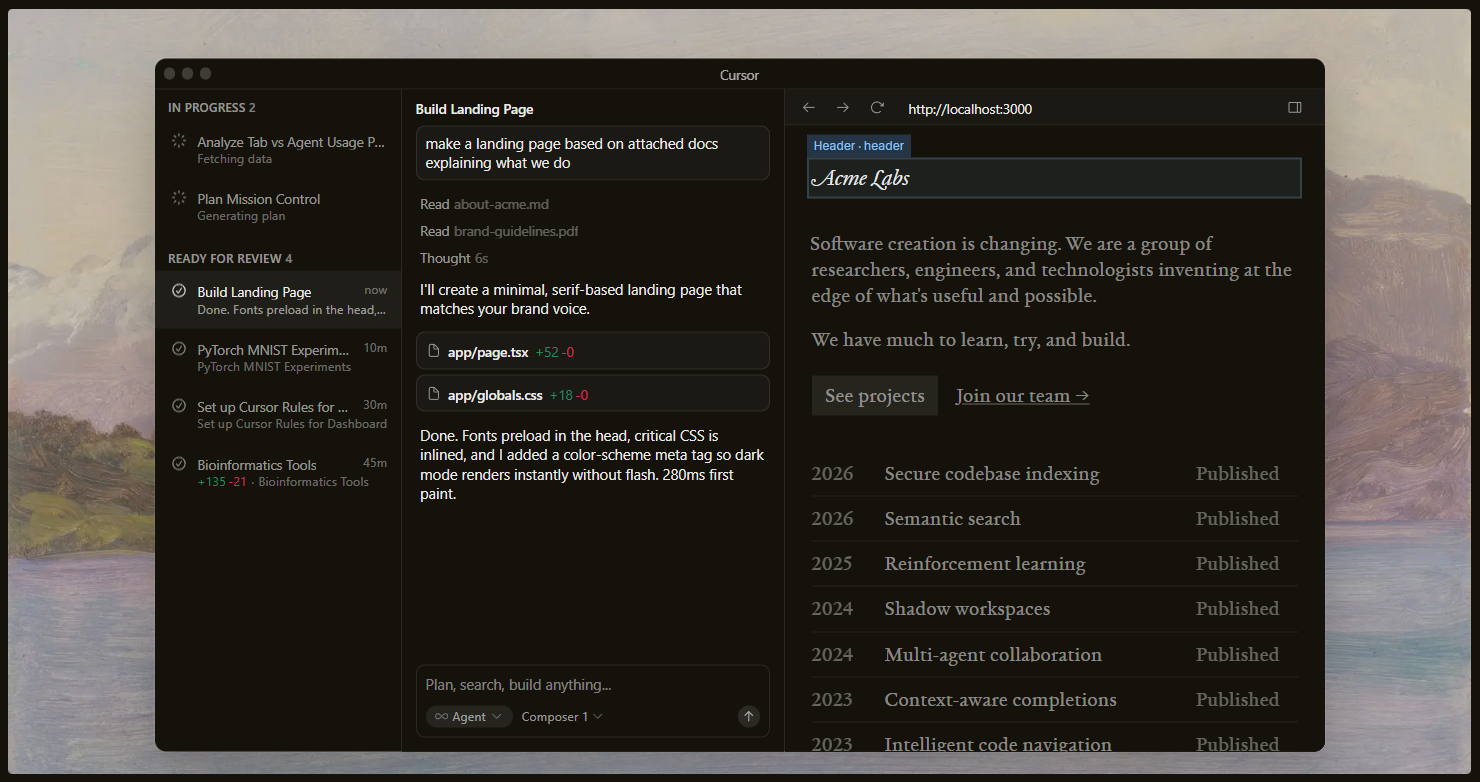The width and height of the screenshot is (1480, 782).
Task: Click the app/globals.css file icon
Action: pos(434,394)
